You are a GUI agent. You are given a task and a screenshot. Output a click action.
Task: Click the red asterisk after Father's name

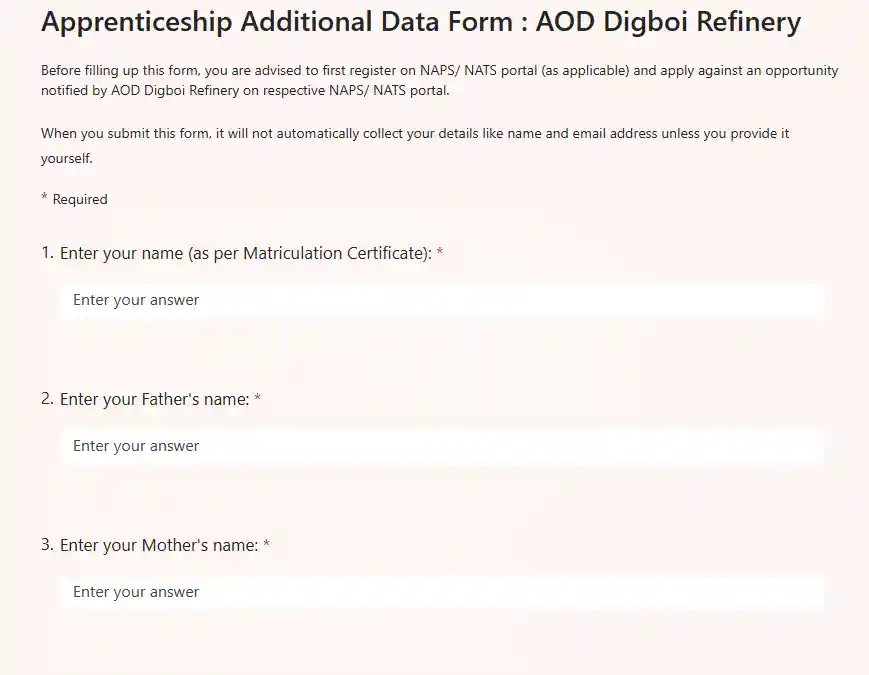258,399
